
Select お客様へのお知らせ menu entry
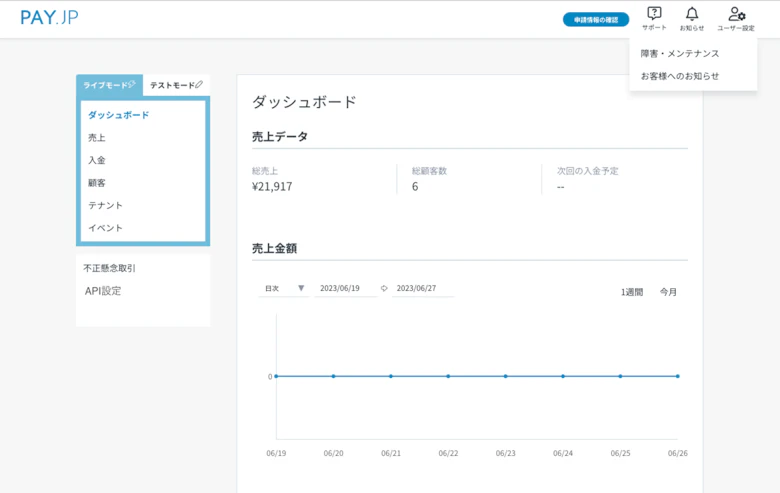(x=680, y=76)
